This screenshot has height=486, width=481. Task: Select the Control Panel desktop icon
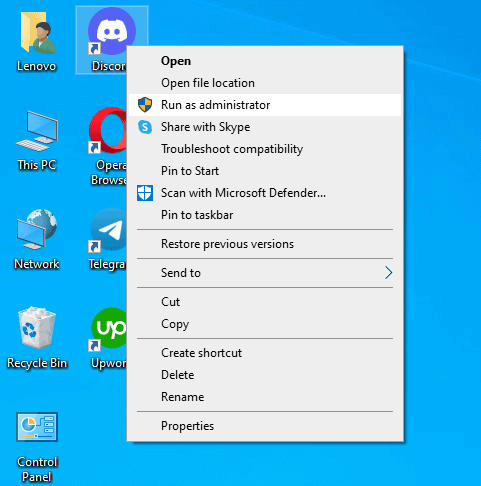point(37,427)
